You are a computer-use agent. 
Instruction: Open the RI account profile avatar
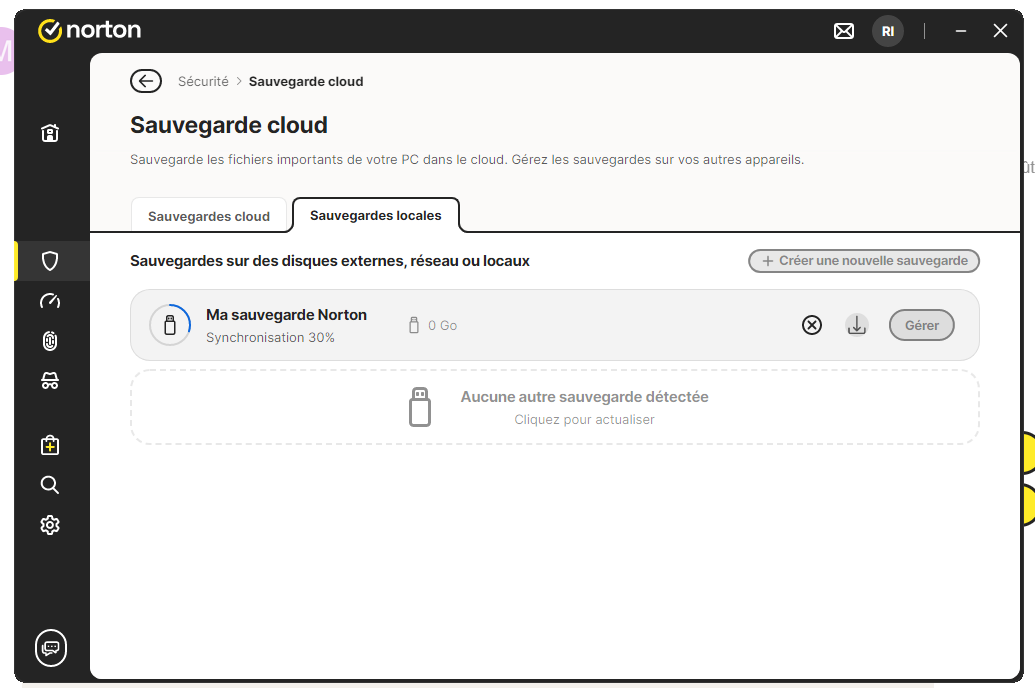coord(887,31)
